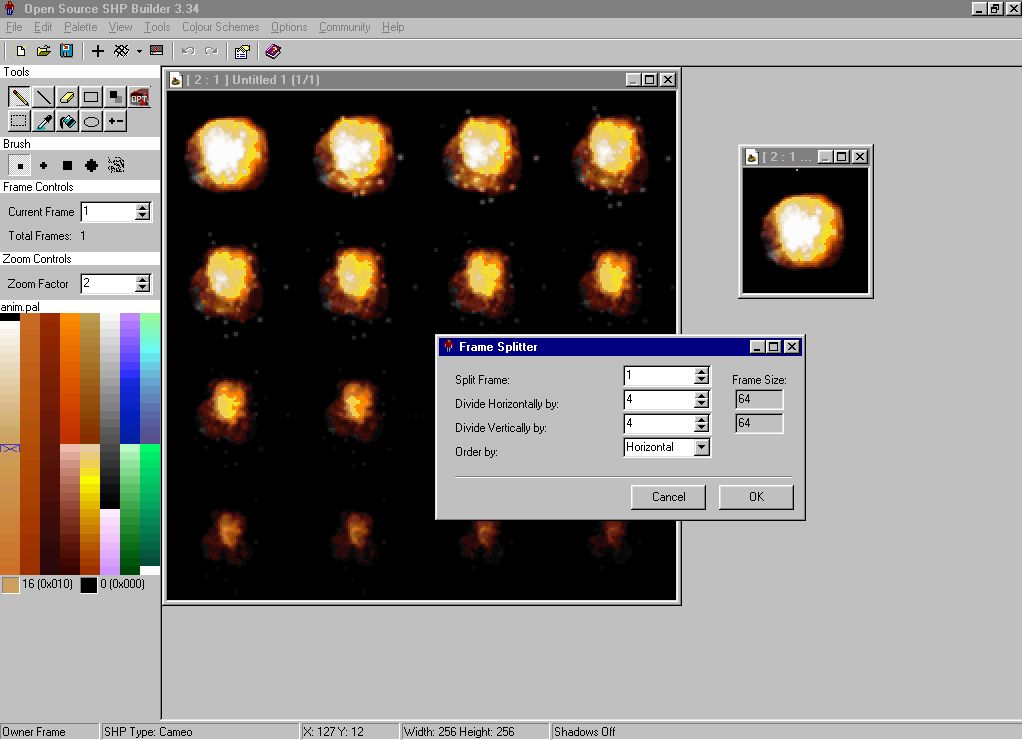Screen dimensions: 1022x740
Task: Open the Palette menu
Action: 81,27
